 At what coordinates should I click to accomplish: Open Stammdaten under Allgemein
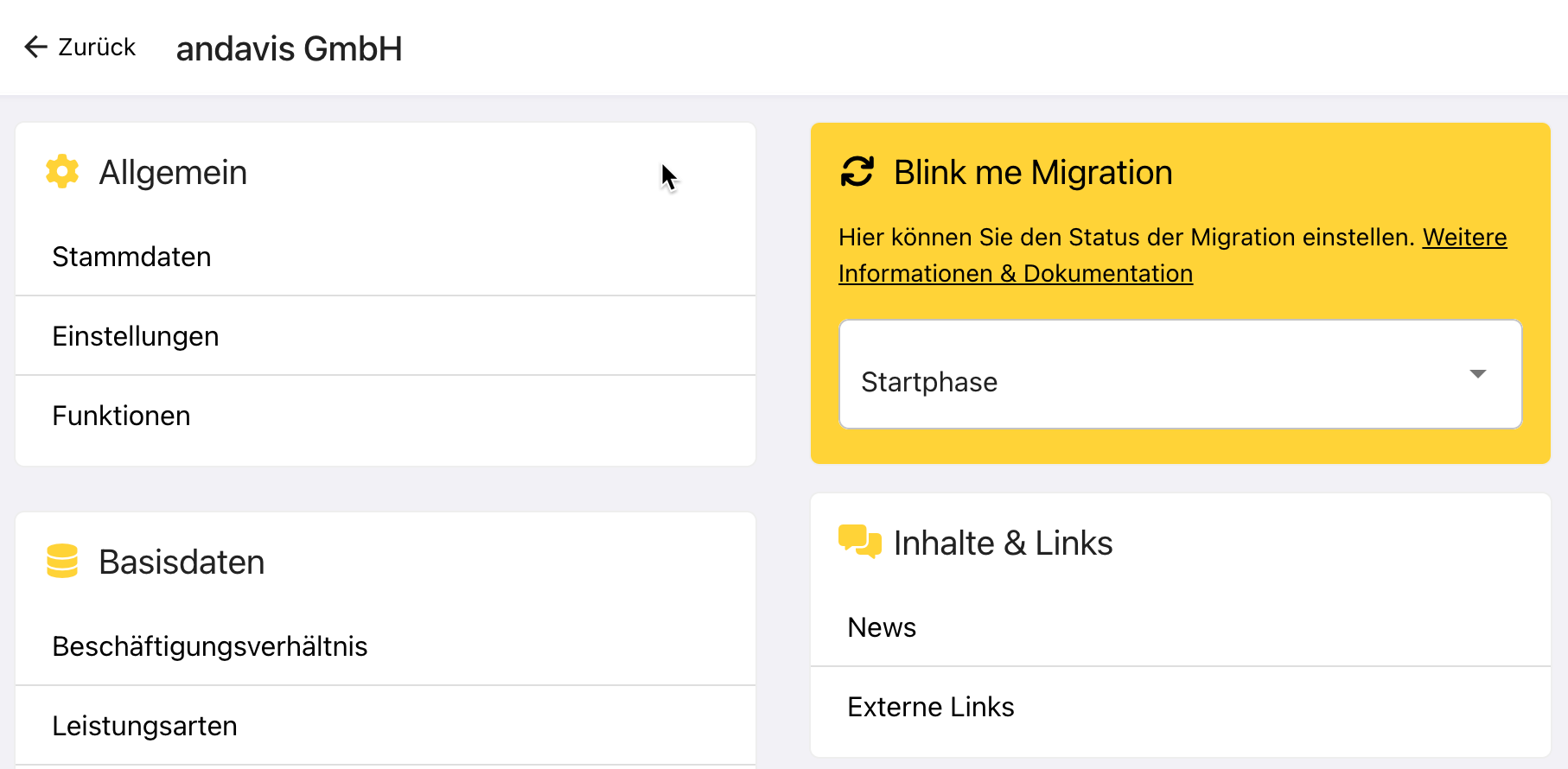point(131,257)
